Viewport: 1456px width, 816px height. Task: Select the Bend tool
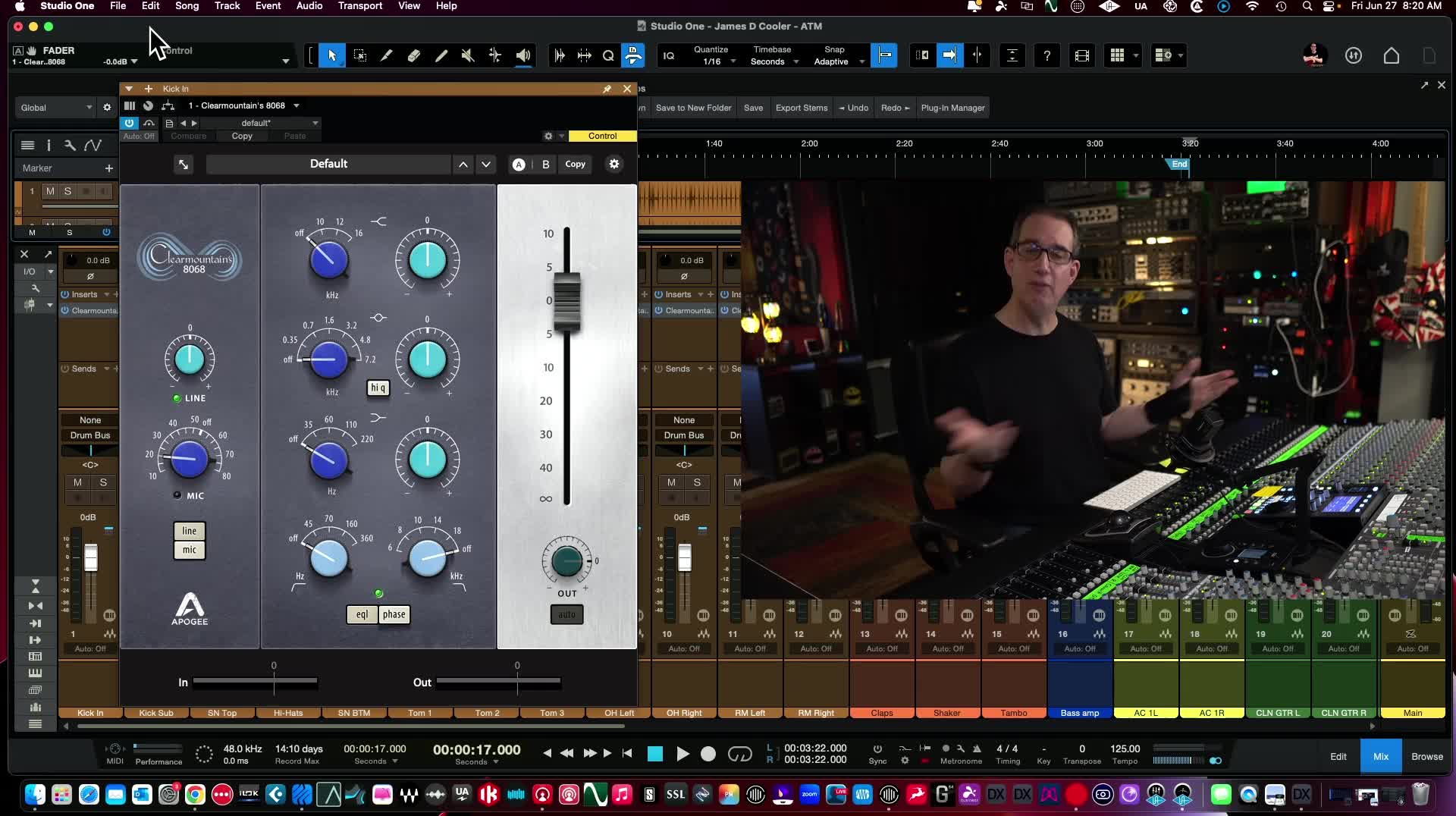click(495, 55)
